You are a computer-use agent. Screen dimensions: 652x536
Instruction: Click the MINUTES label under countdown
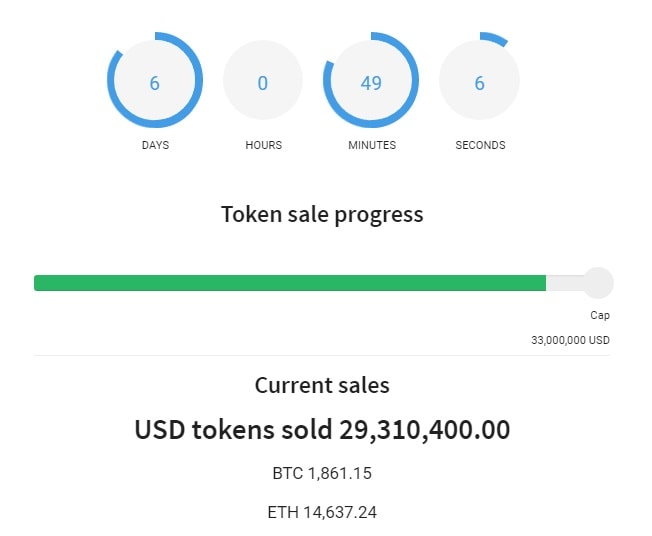372,145
